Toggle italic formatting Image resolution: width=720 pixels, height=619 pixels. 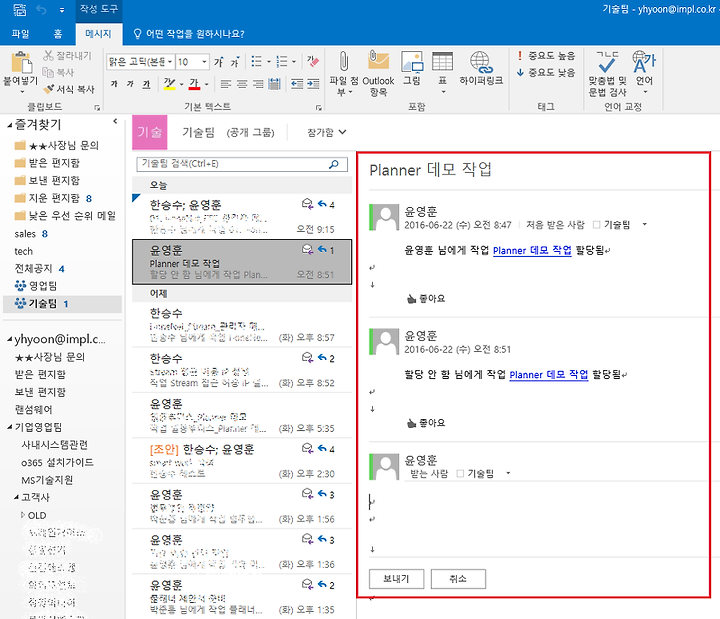(x=130, y=84)
